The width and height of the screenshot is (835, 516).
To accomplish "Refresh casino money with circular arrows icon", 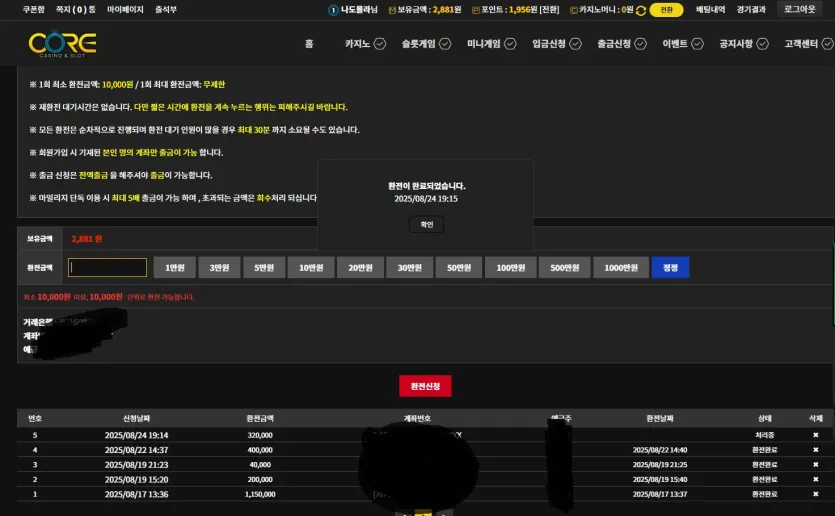I will [x=641, y=10].
